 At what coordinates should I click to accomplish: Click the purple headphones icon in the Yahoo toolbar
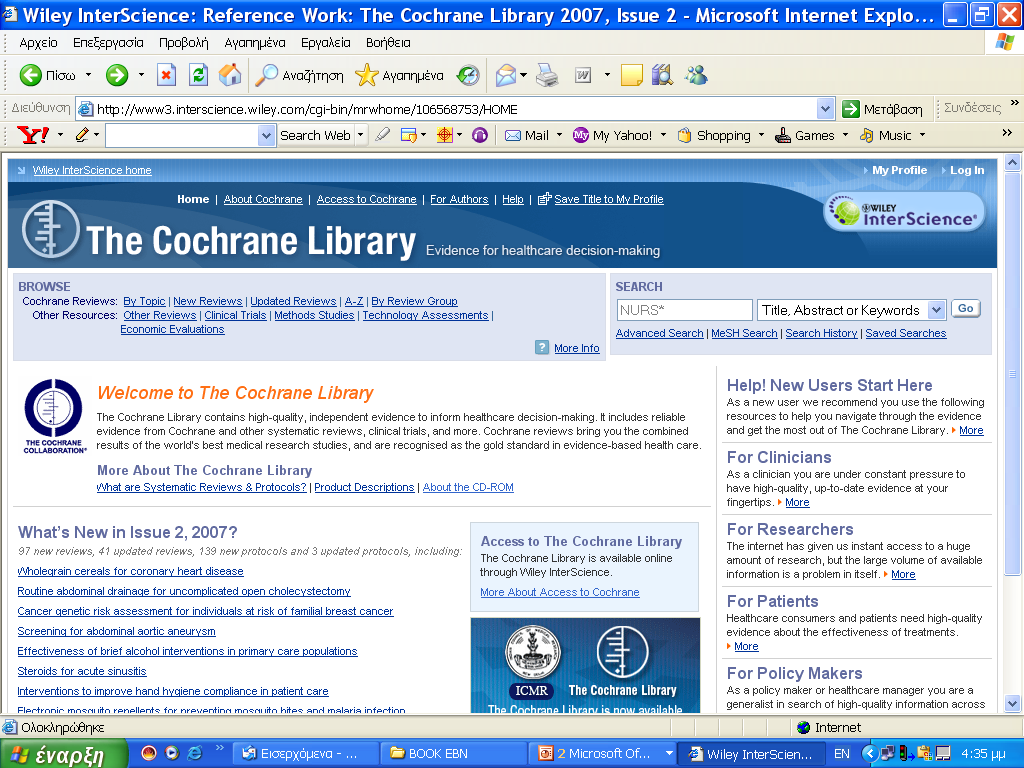point(480,135)
